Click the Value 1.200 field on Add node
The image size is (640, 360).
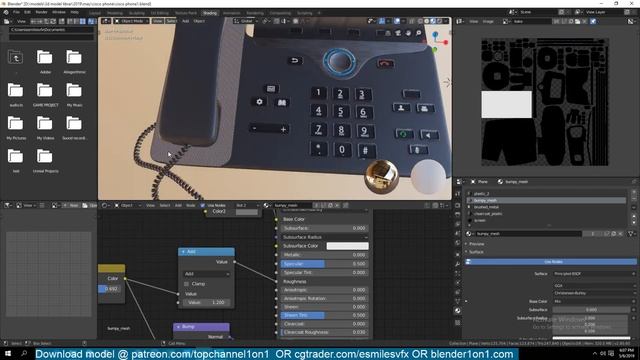tap(207, 302)
